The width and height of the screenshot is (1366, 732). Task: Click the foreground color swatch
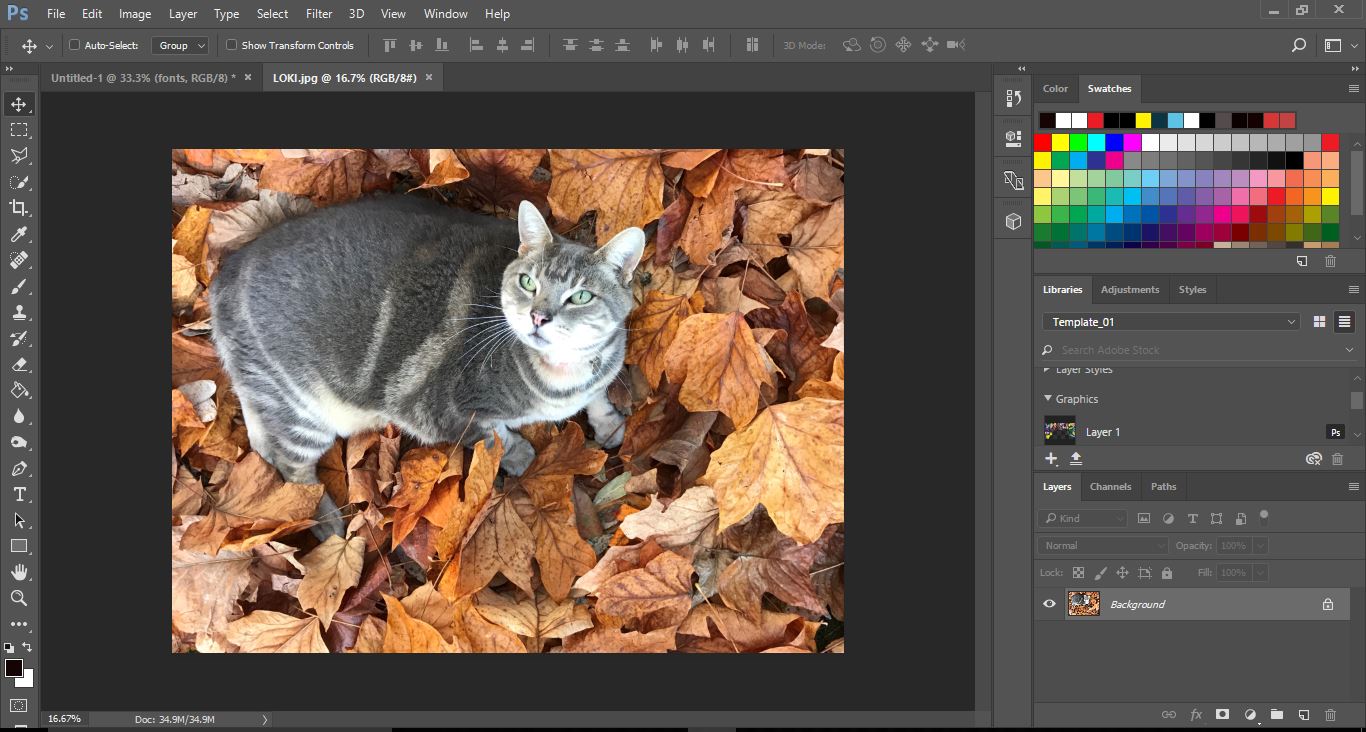14,668
